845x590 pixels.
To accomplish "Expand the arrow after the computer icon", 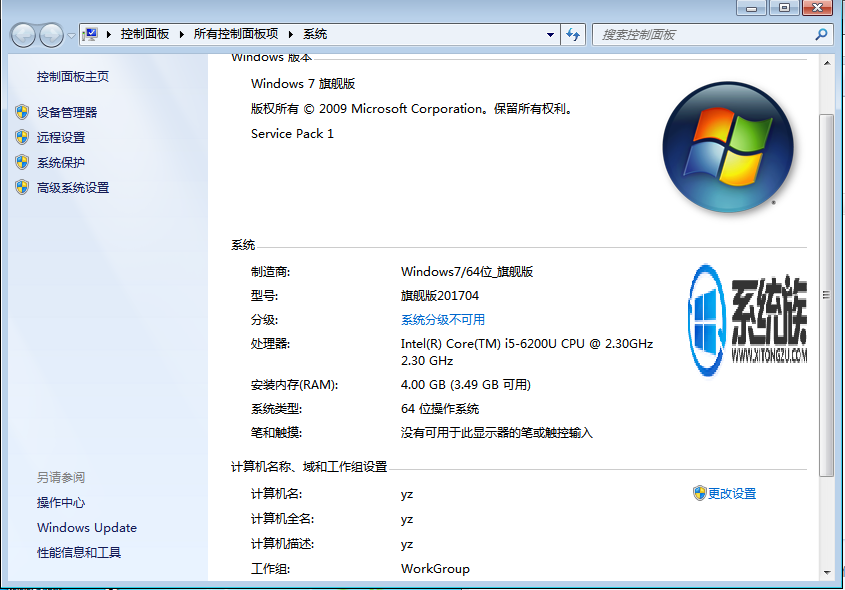I will point(108,34).
